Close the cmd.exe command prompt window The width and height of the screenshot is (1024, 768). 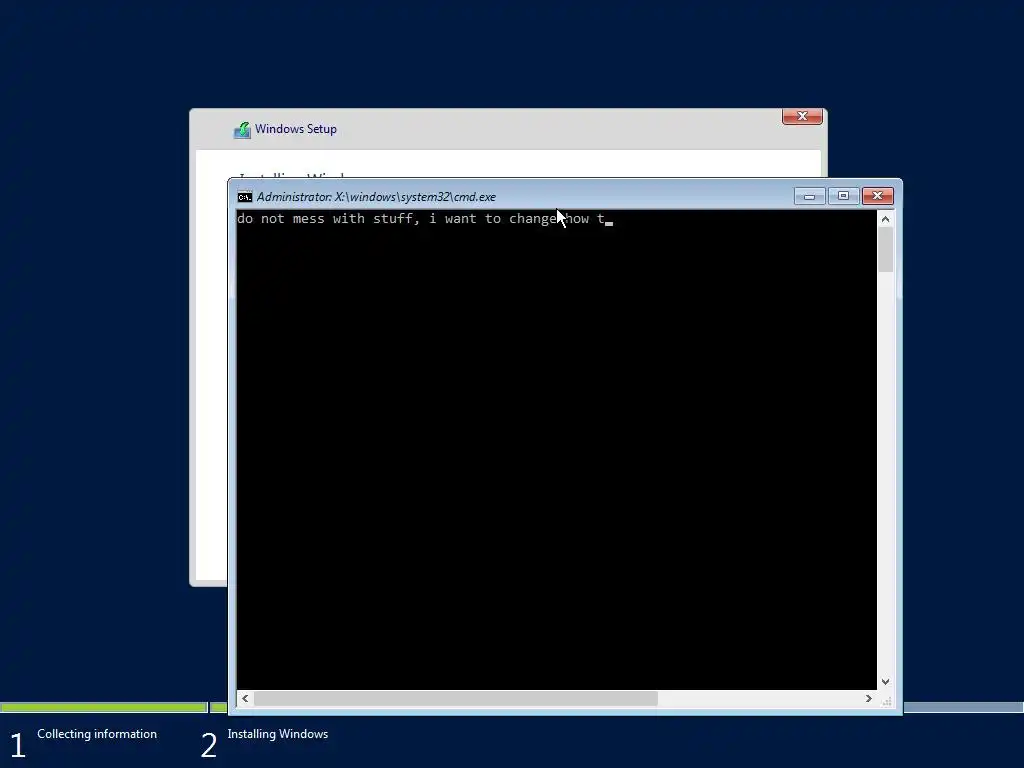point(878,196)
